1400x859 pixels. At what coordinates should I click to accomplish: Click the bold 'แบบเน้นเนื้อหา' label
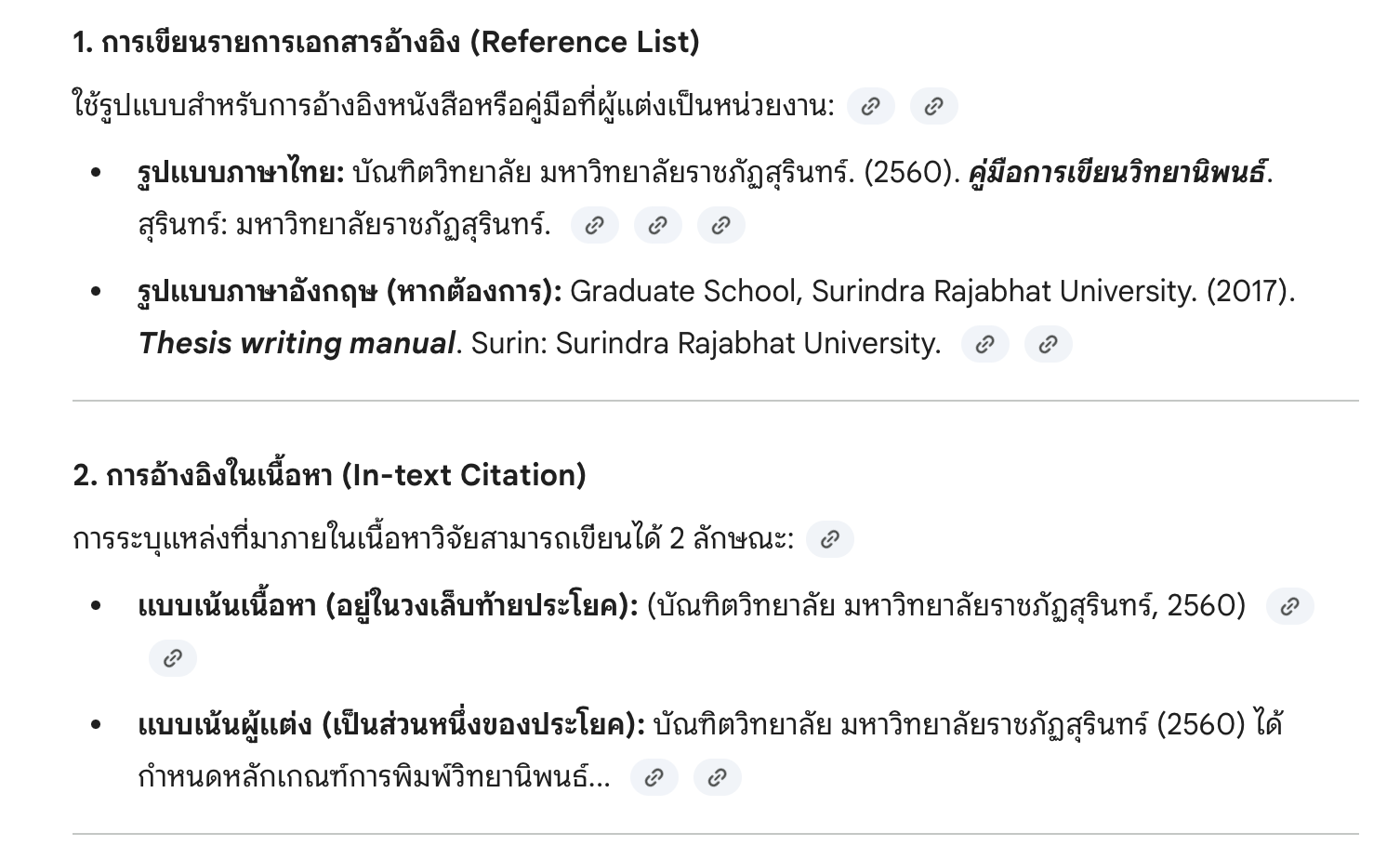[227, 606]
